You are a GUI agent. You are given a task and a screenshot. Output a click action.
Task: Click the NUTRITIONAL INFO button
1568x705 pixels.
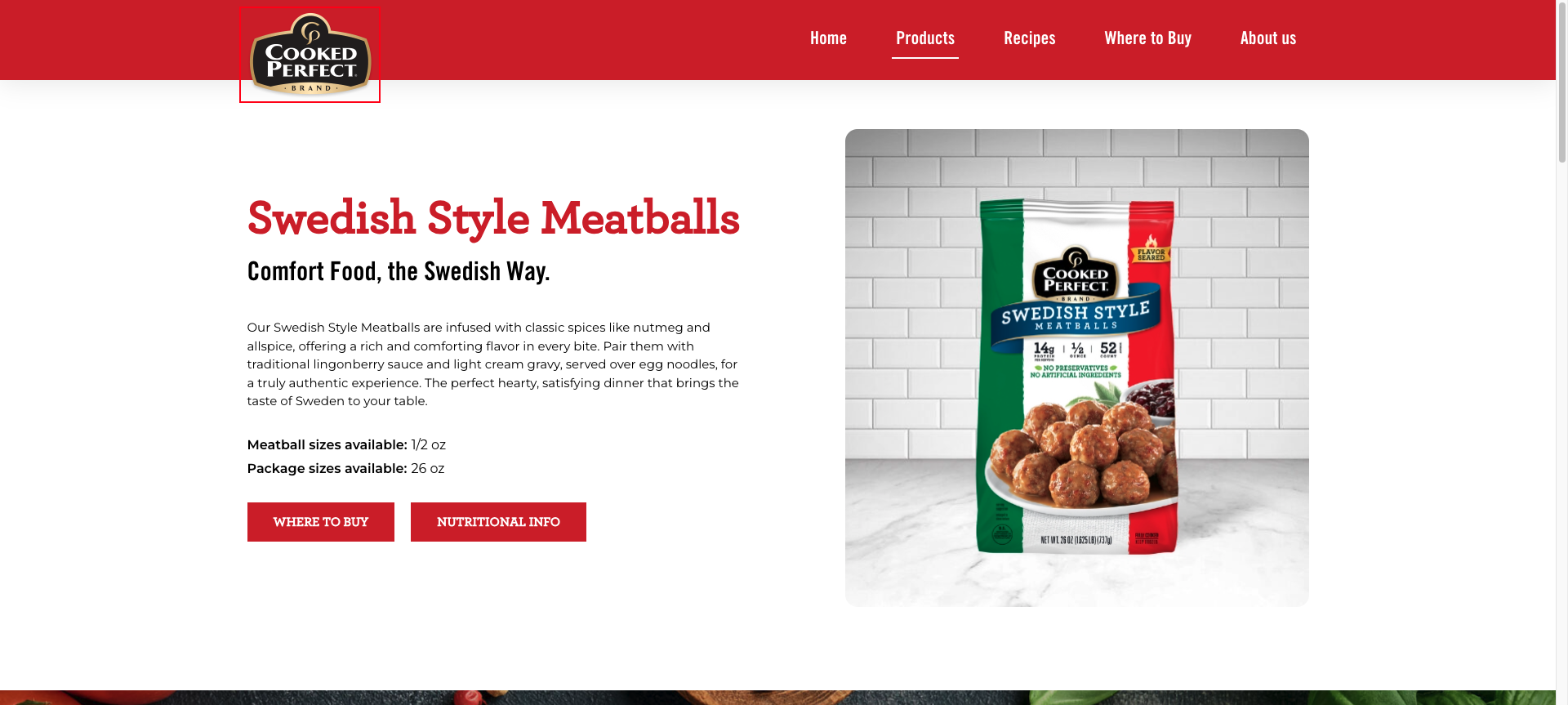[x=498, y=522]
